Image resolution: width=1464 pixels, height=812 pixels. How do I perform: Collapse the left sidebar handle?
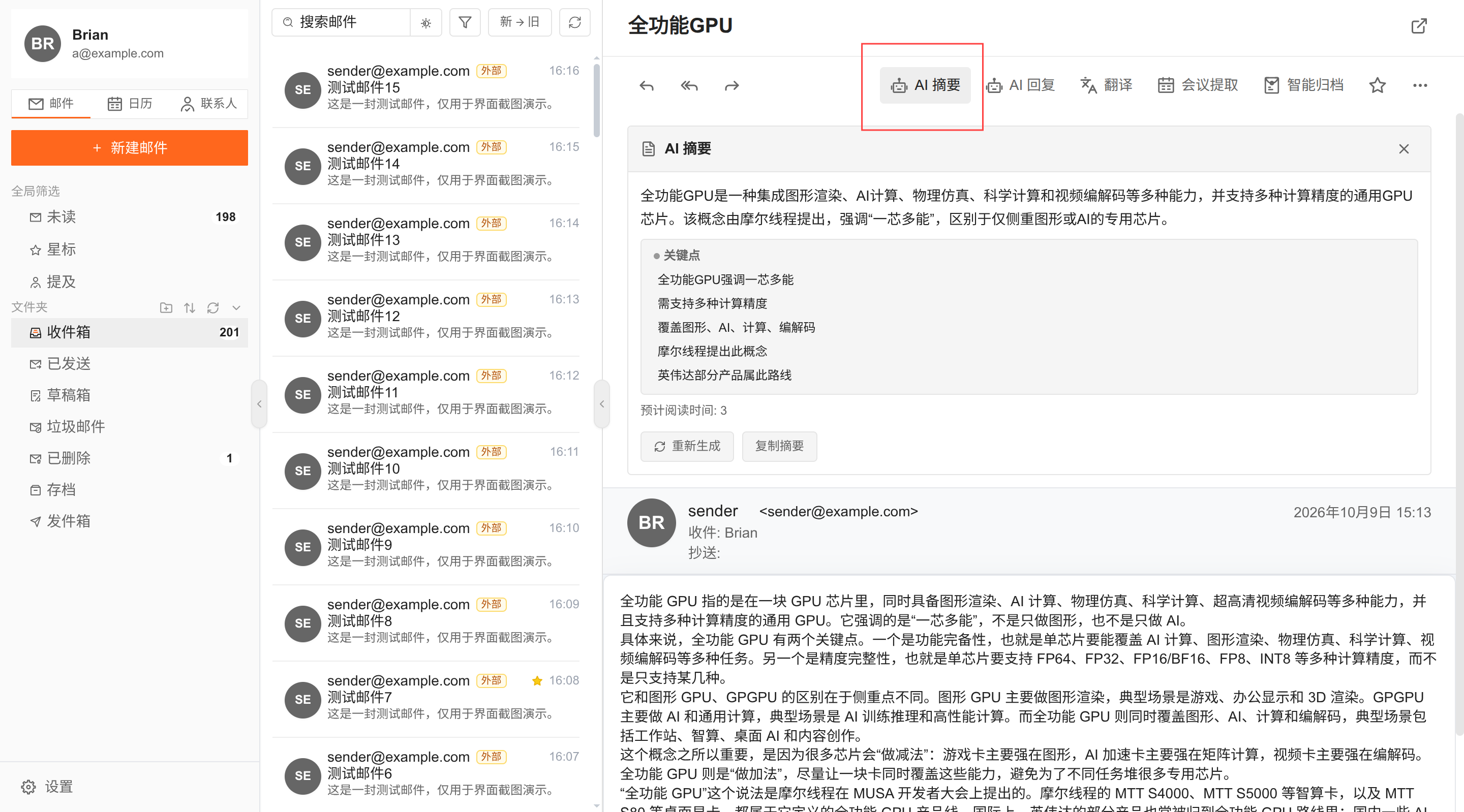(x=259, y=404)
